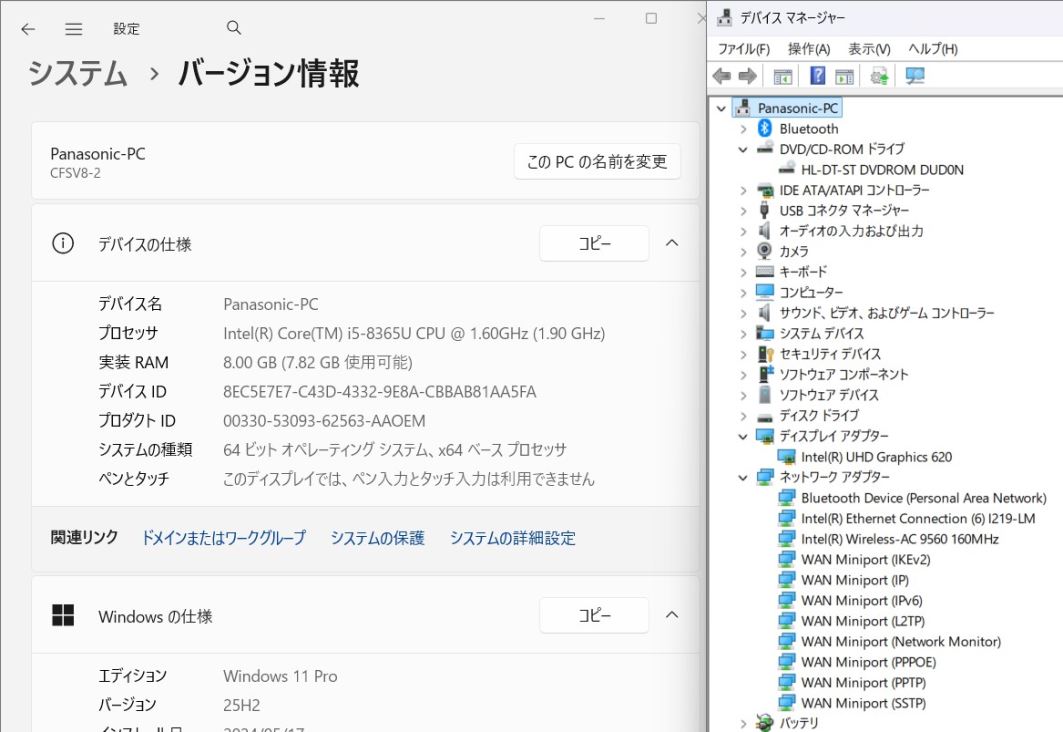Open the 操作(A) menu
1063x732 pixels.
(808, 49)
